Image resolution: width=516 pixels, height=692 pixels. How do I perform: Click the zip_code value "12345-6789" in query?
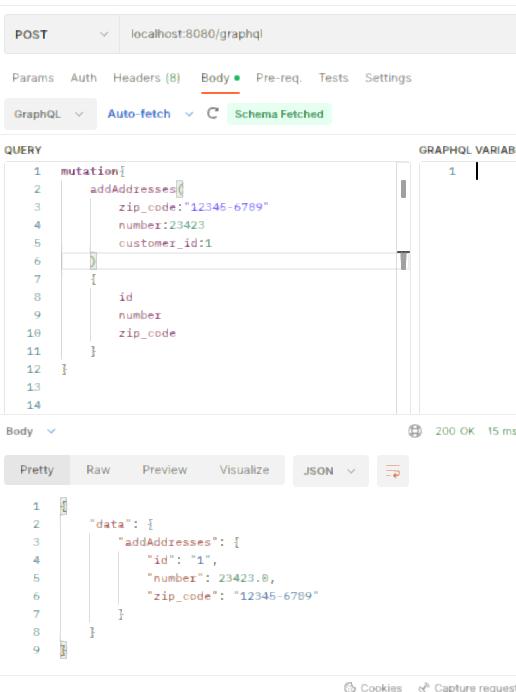click(x=226, y=207)
